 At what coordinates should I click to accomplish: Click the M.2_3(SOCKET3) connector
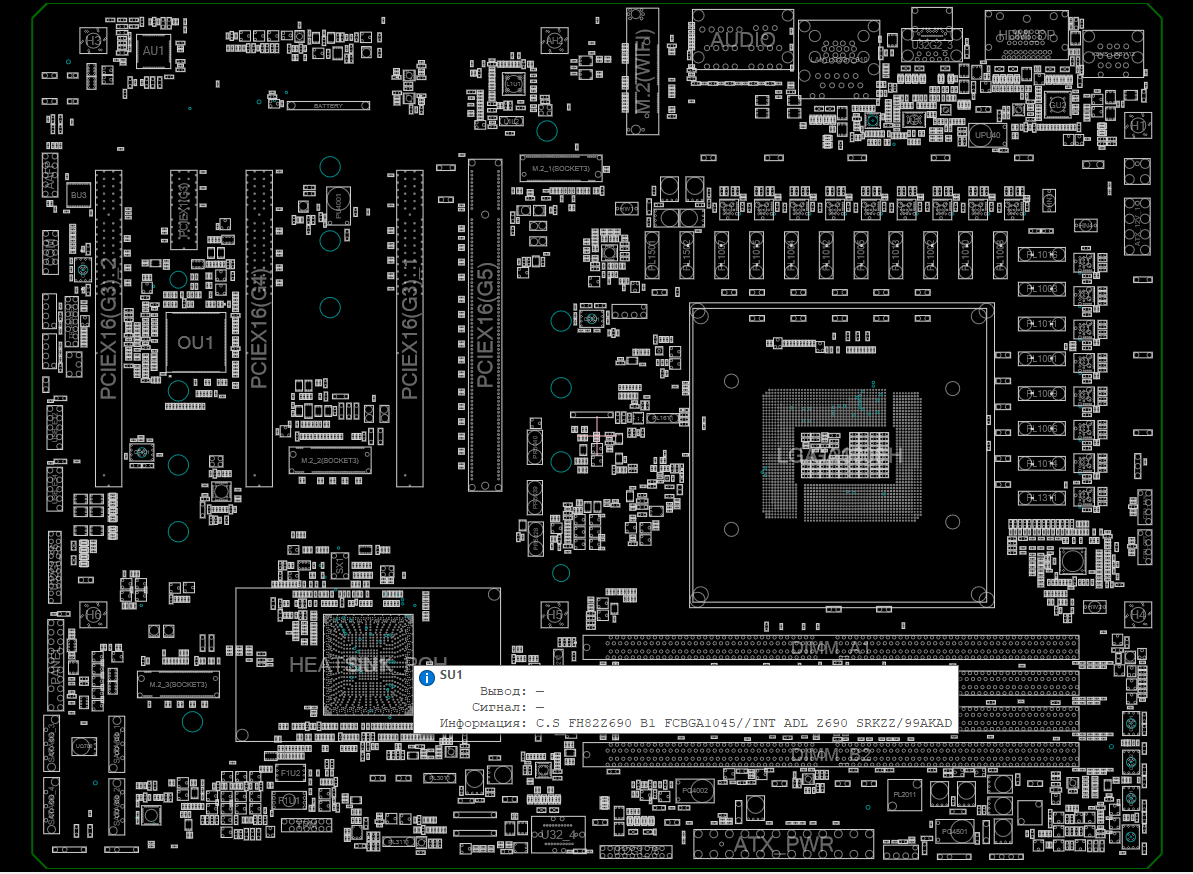178,684
